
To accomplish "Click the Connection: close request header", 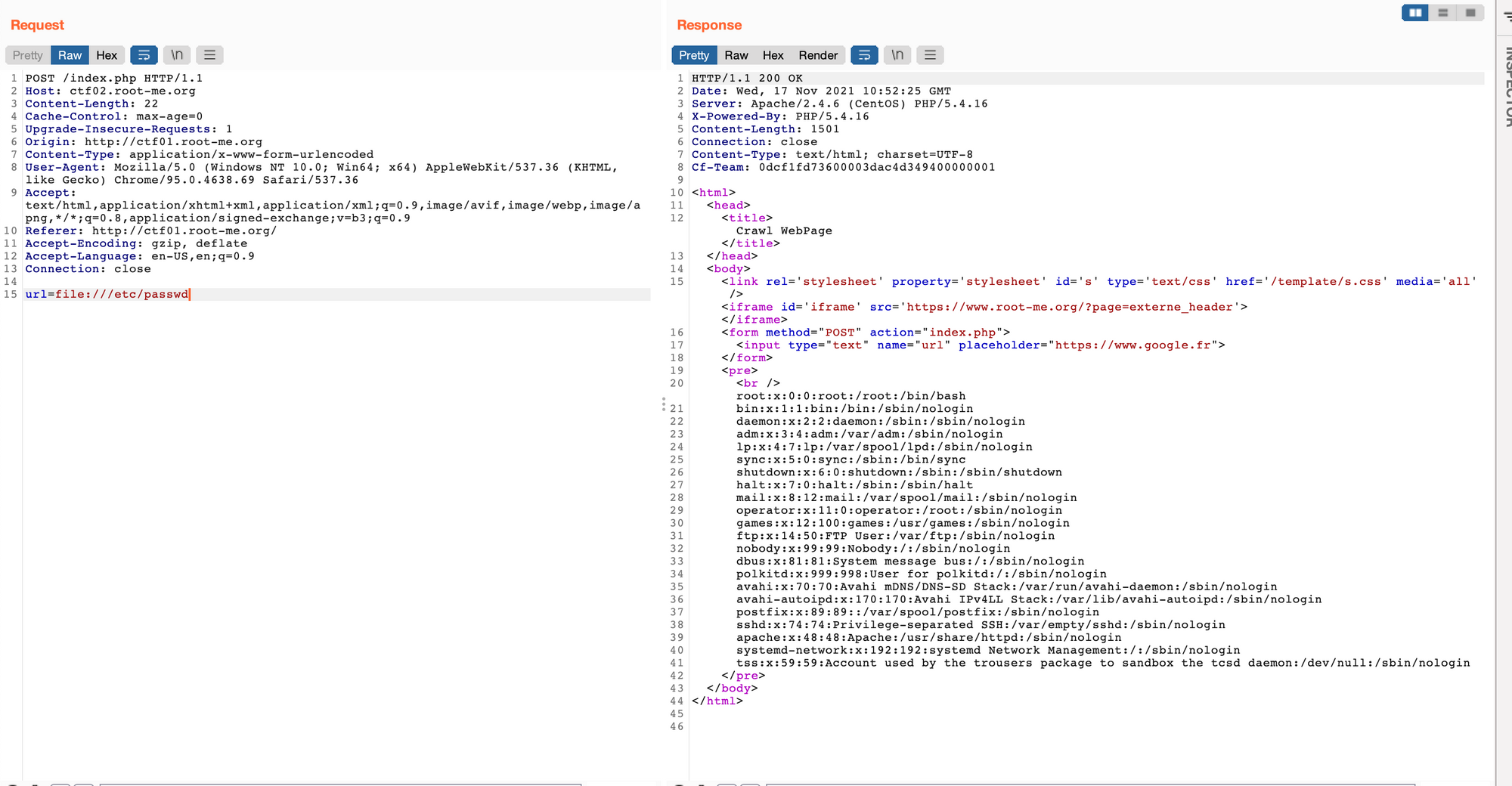I will pos(88,269).
